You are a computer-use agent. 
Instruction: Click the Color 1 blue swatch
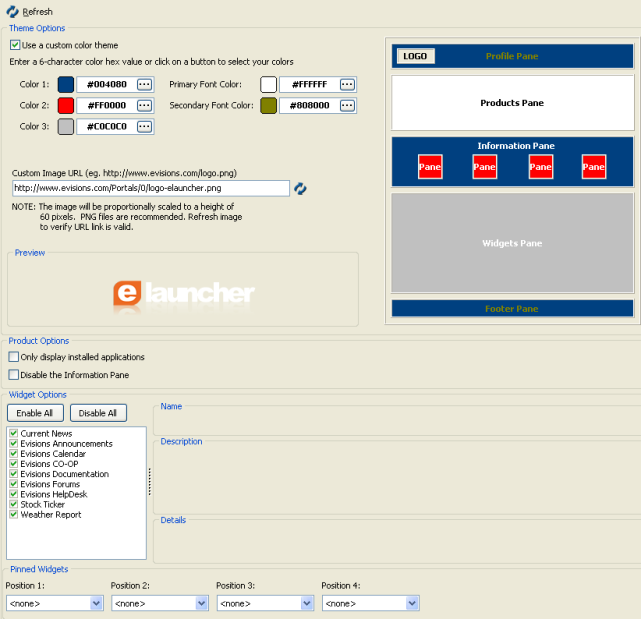click(66, 85)
